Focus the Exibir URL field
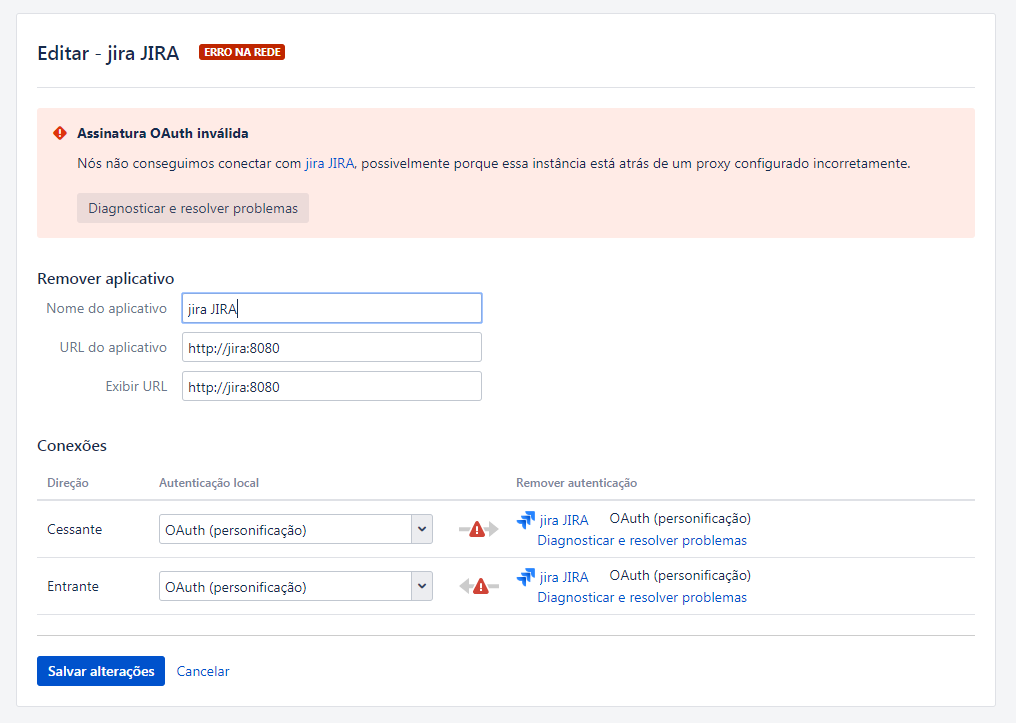This screenshot has width=1016, height=723. click(x=332, y=386)
